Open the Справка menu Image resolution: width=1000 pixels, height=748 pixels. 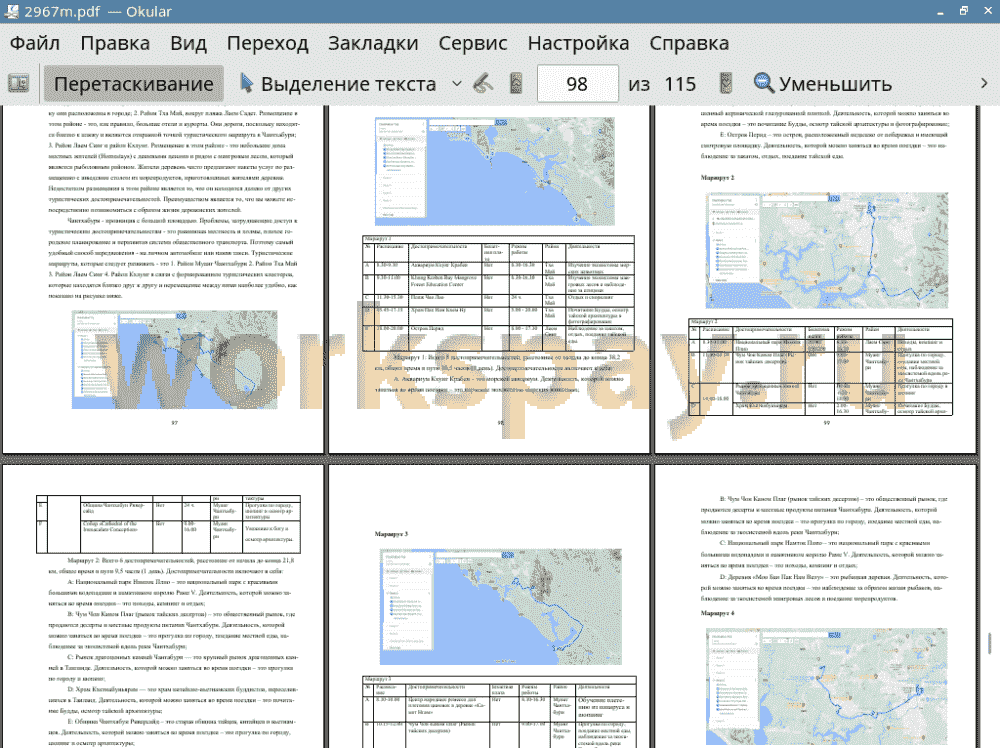(689, 43)
